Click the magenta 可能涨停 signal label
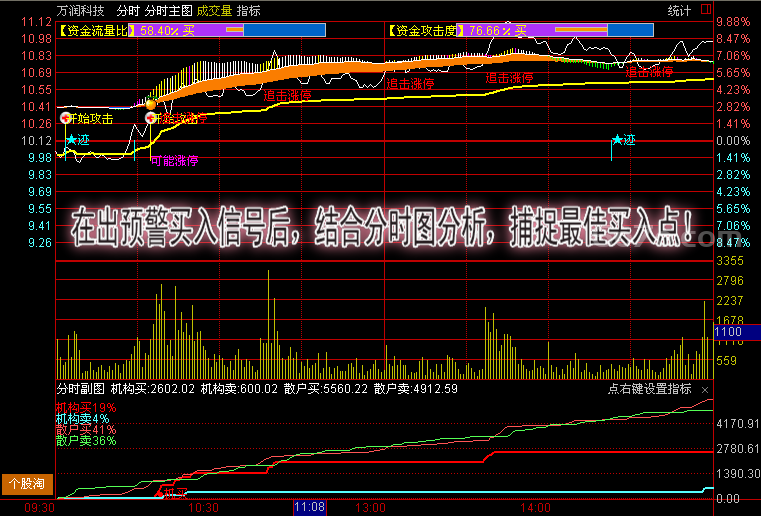This screenshot has width=761, height=516. [174, 161]
